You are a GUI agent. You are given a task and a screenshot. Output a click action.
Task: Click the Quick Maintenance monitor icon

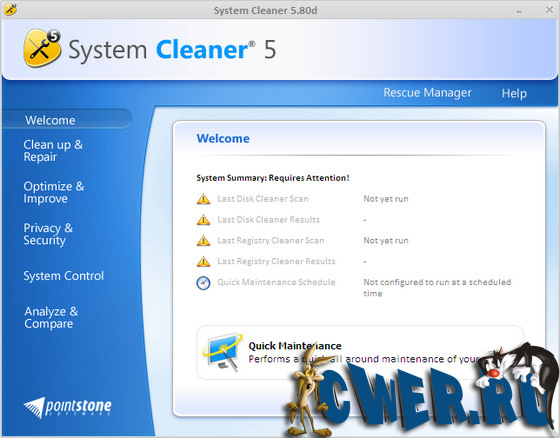tap(222, 352)
